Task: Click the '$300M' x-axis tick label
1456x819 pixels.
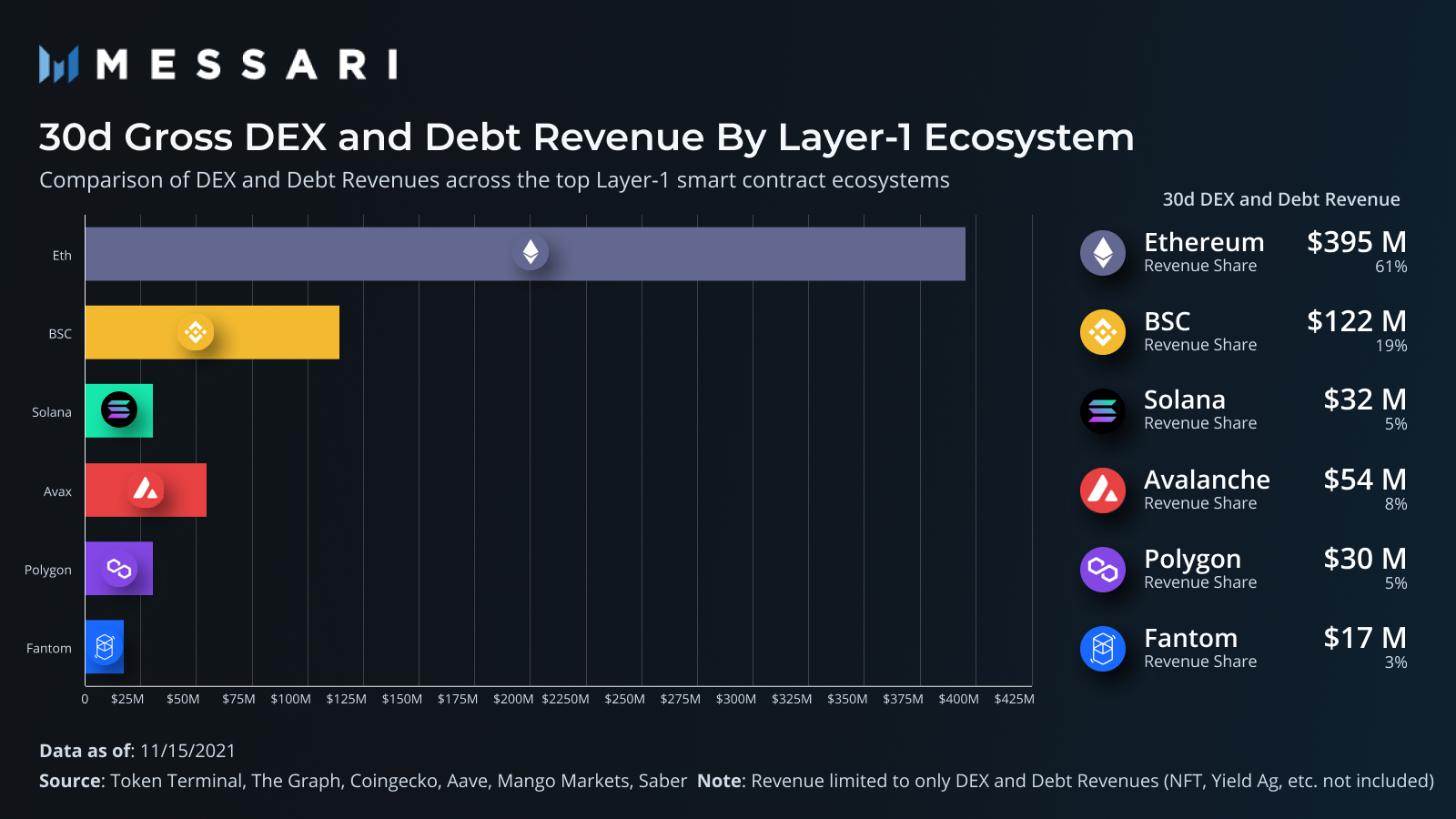Action: (x=736, y=699)
